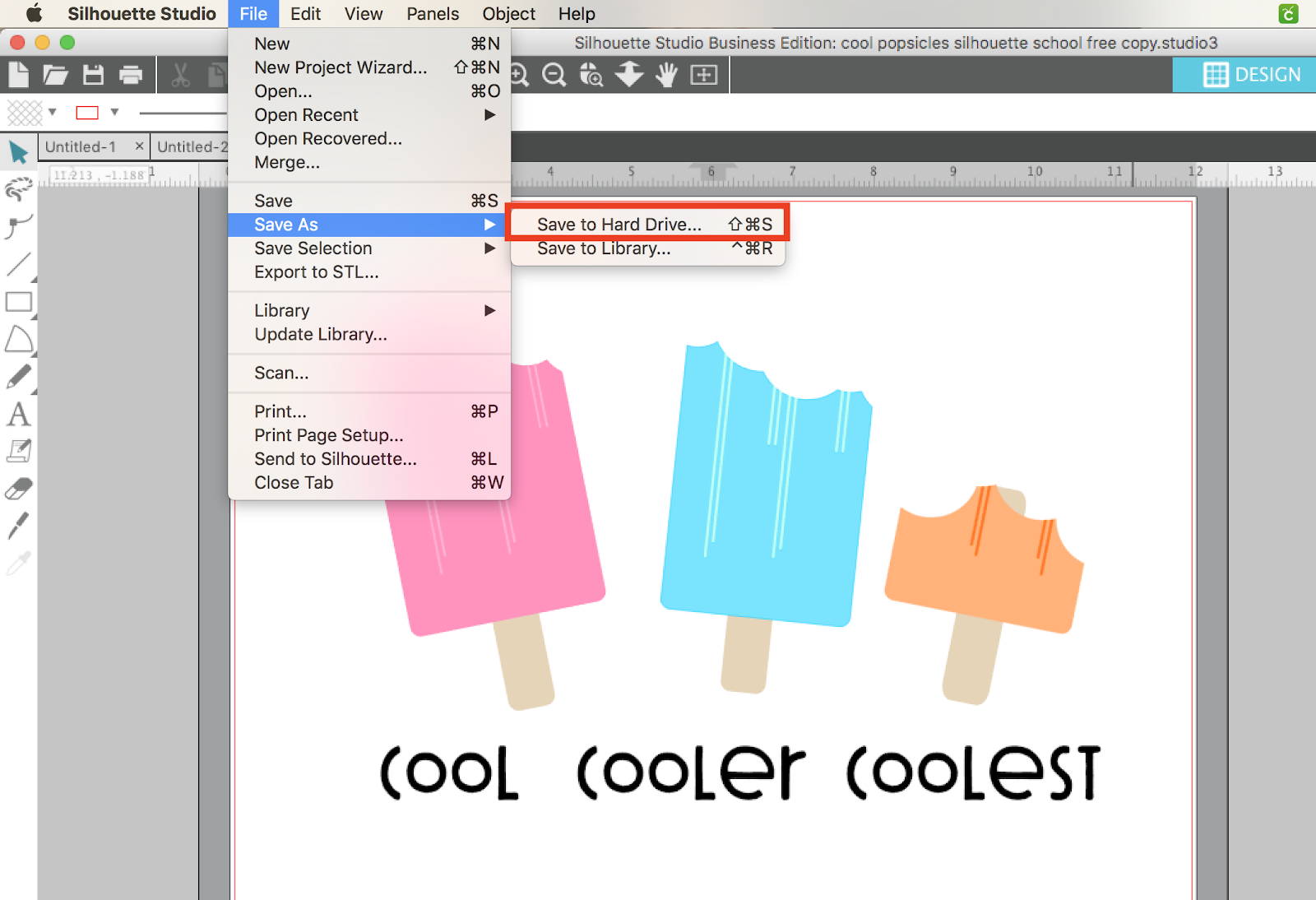
Task: Click Close Tab menu item
Action: coord(369,483)
